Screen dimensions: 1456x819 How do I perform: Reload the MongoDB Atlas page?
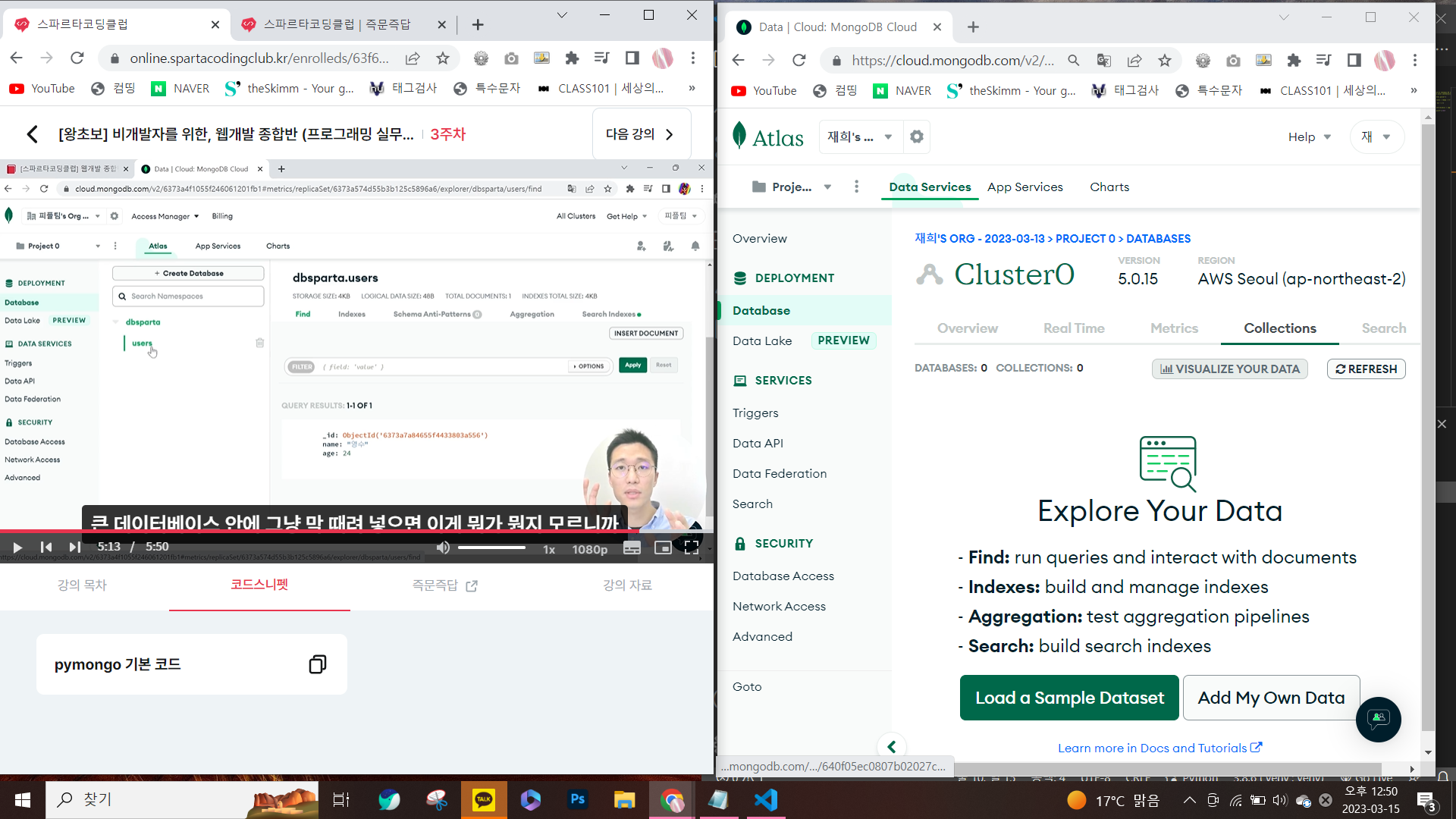799,61
